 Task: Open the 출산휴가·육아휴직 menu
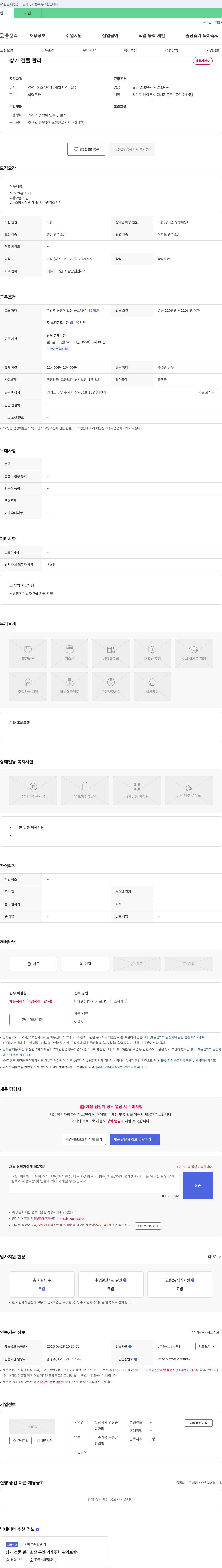[202, 36]
